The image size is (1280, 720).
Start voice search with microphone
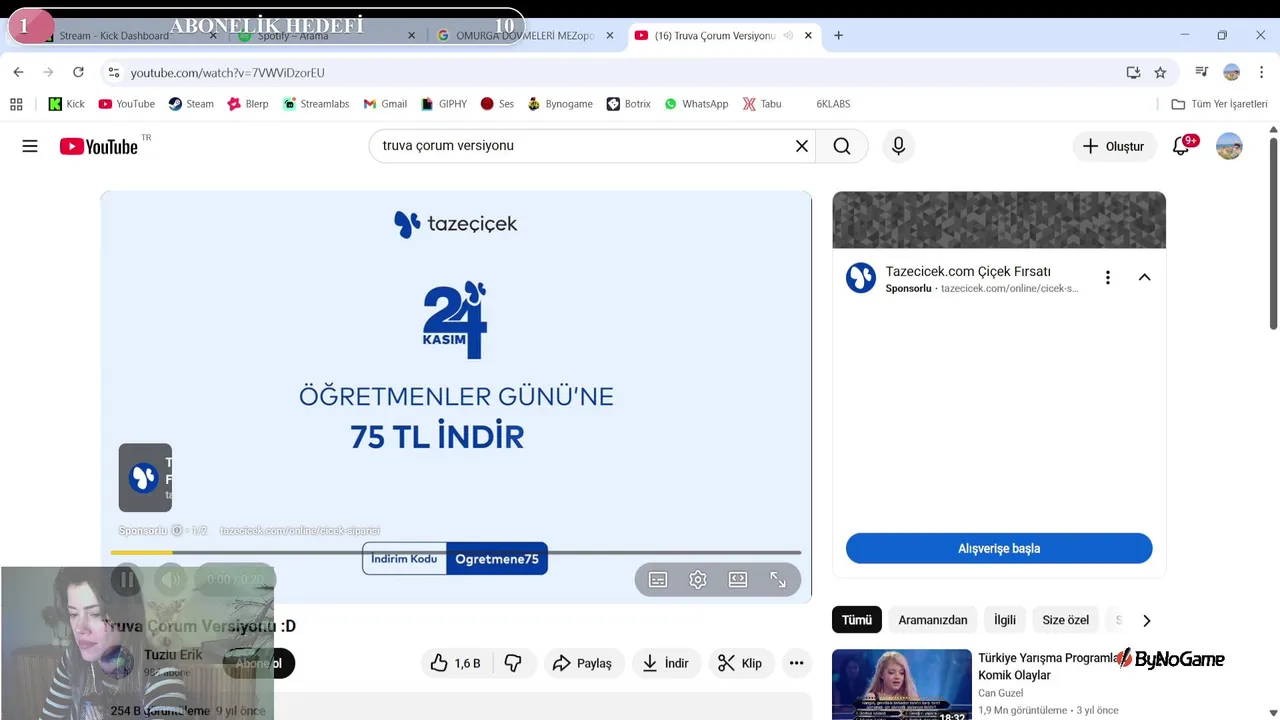tap(898, 146)
